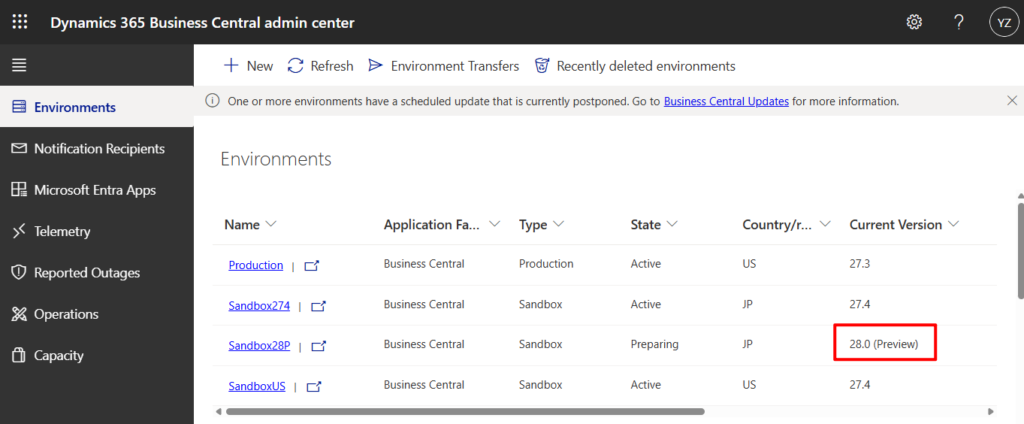Collapse the hamburger navigation menu
This screenshot has width=1024, height=424.
click(x=19, y=65)
